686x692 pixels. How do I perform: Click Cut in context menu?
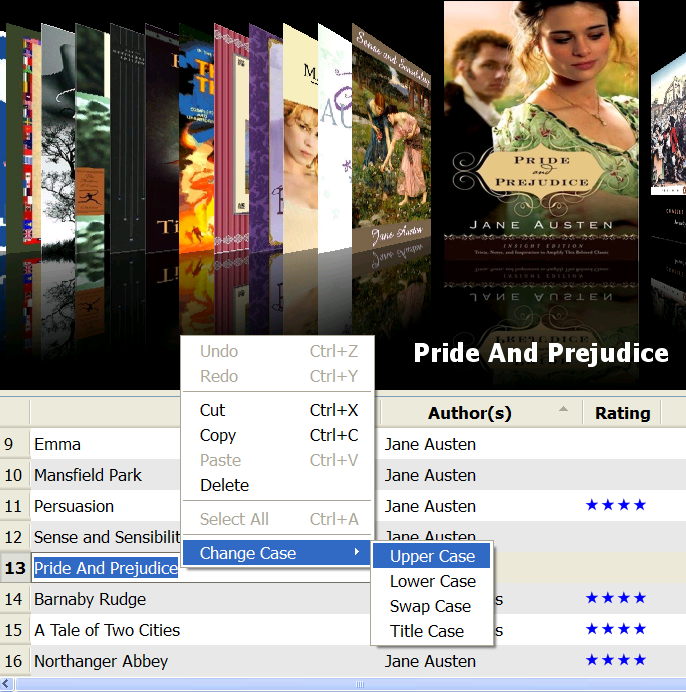[x=276, y=410]
